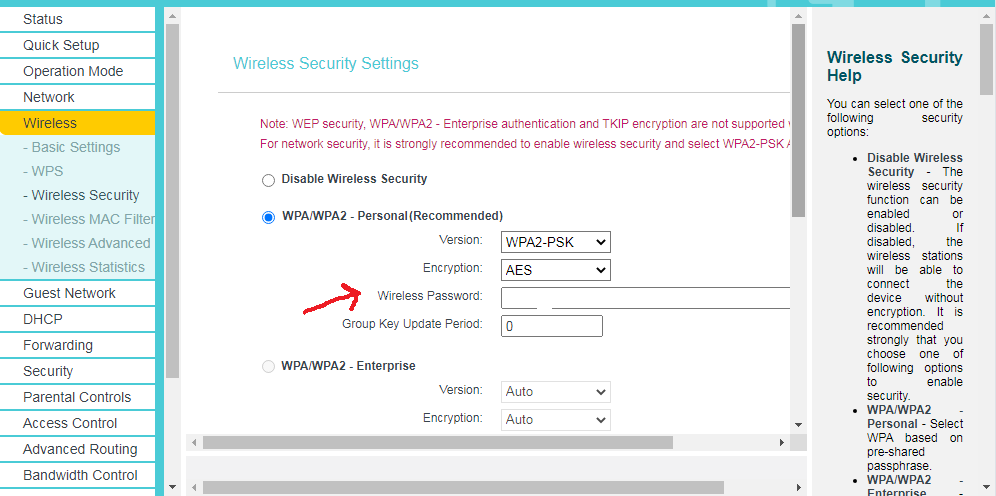Expand the AES Encryption dropdown
The image size is (996, 496).
point(555,270)
